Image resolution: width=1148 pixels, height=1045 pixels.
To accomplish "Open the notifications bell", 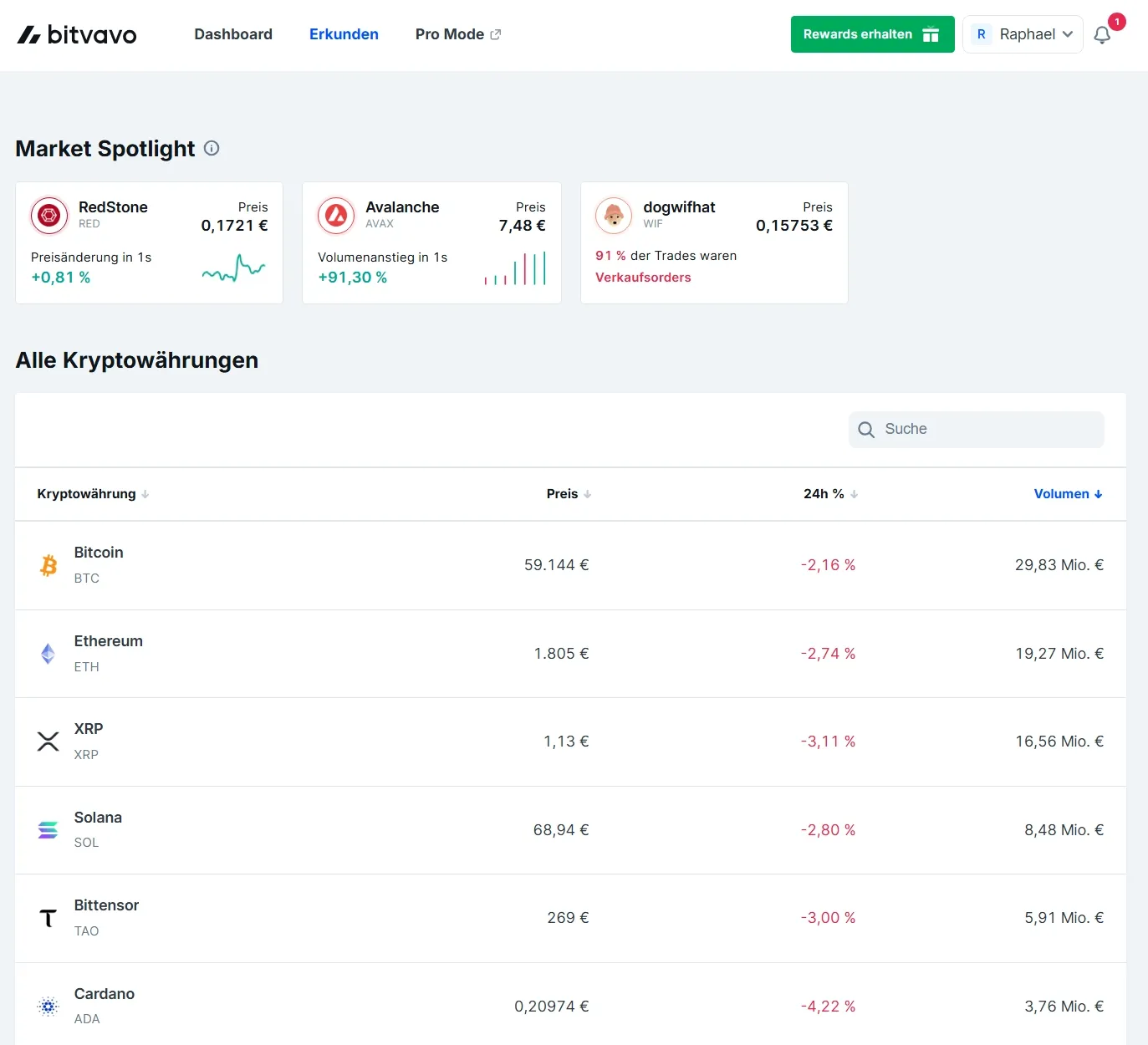I will coord(1102,35).
